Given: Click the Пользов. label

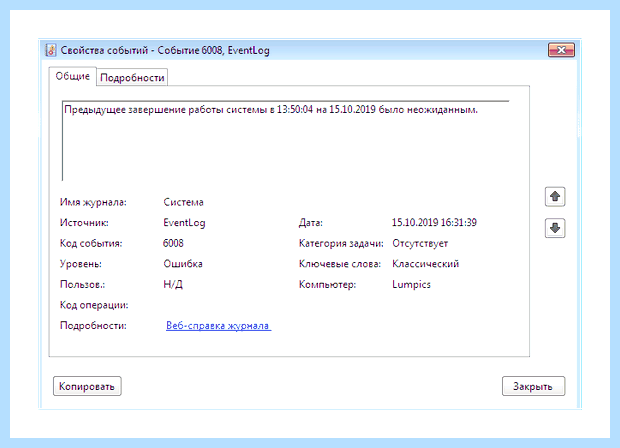Looking at the screenshot, I should tap(82, 285).
